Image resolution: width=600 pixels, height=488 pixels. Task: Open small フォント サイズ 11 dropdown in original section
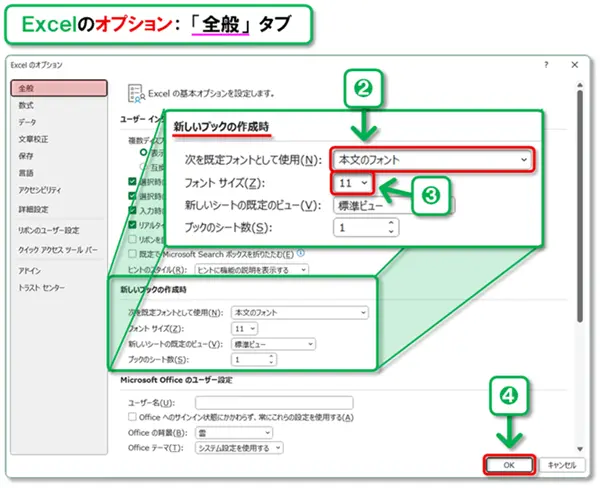[245, 329]
